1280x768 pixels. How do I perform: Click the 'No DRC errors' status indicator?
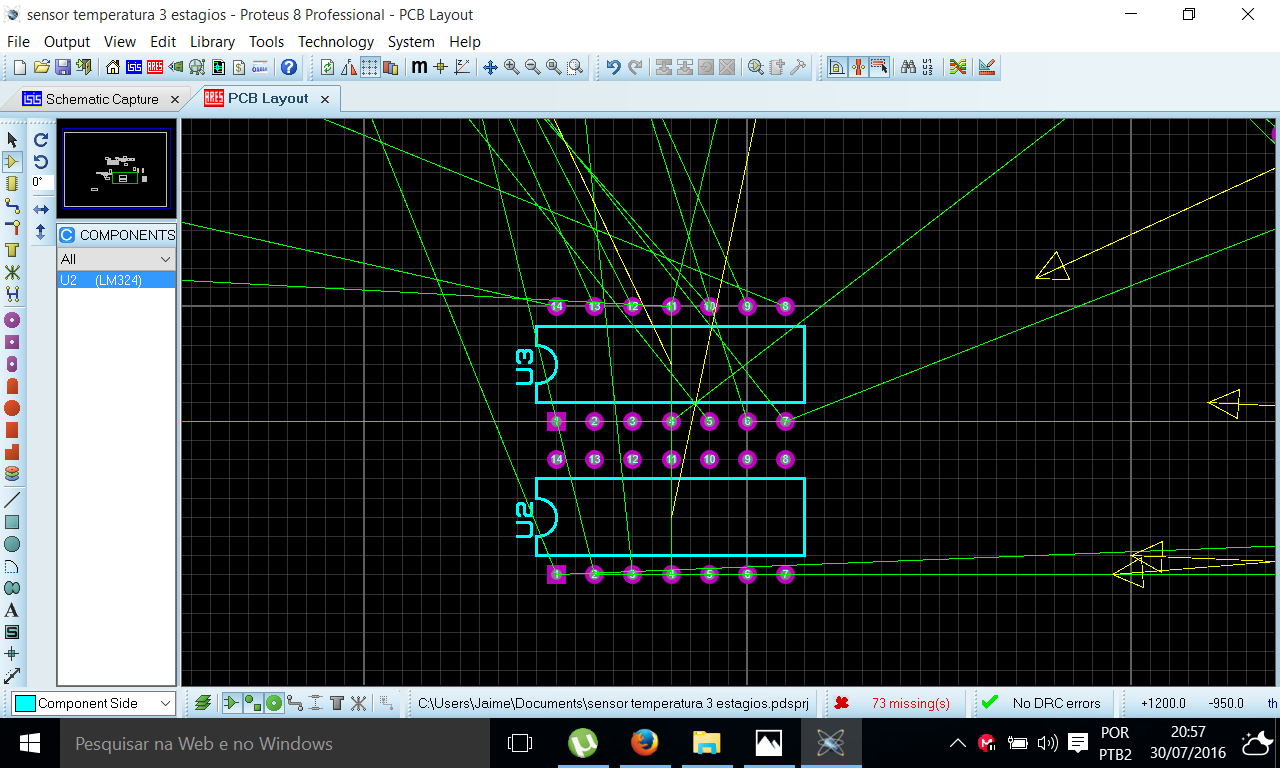(1056, 703)
